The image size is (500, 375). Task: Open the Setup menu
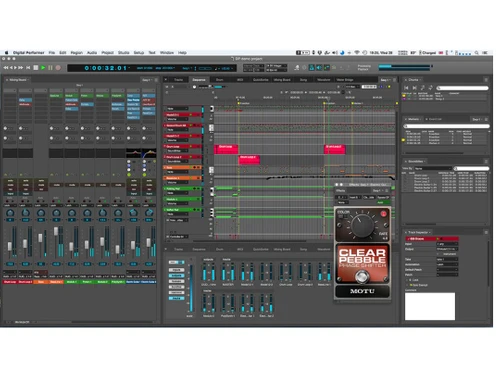coord(139,53)
